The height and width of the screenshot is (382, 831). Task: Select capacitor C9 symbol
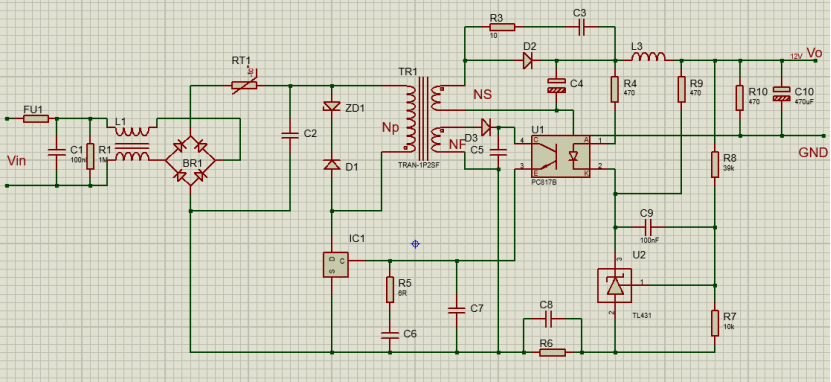tap(648, 228)
